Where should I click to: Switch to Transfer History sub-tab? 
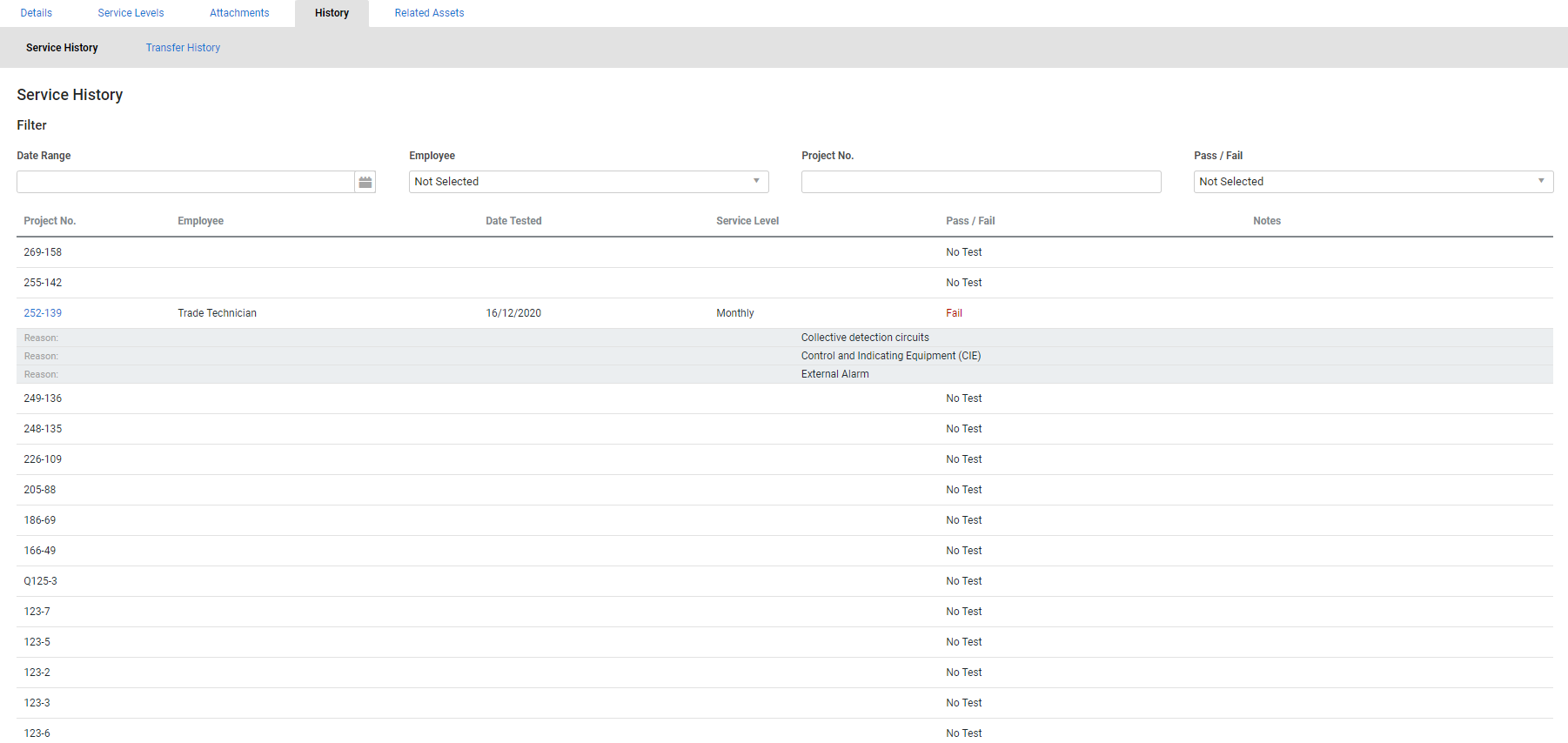tap(183, 48)
